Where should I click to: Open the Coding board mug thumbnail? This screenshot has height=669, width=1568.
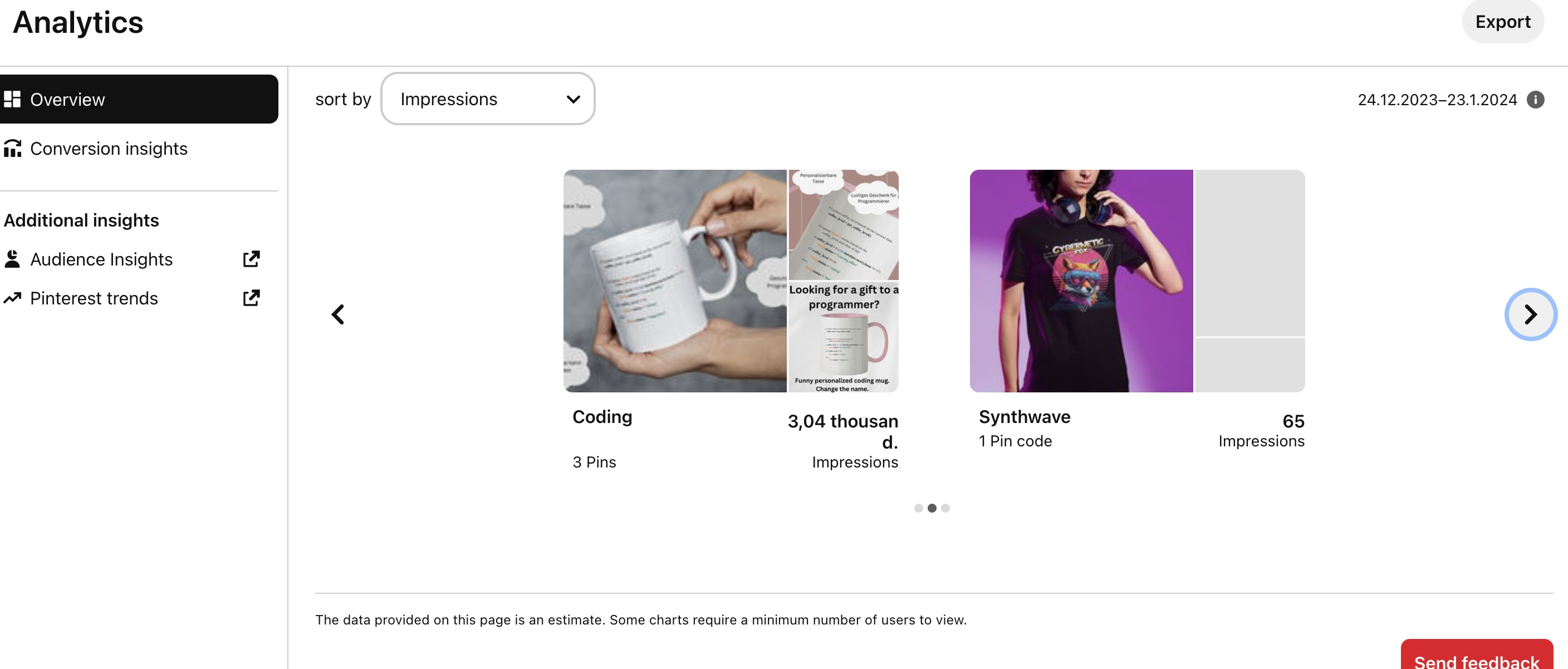674,281
